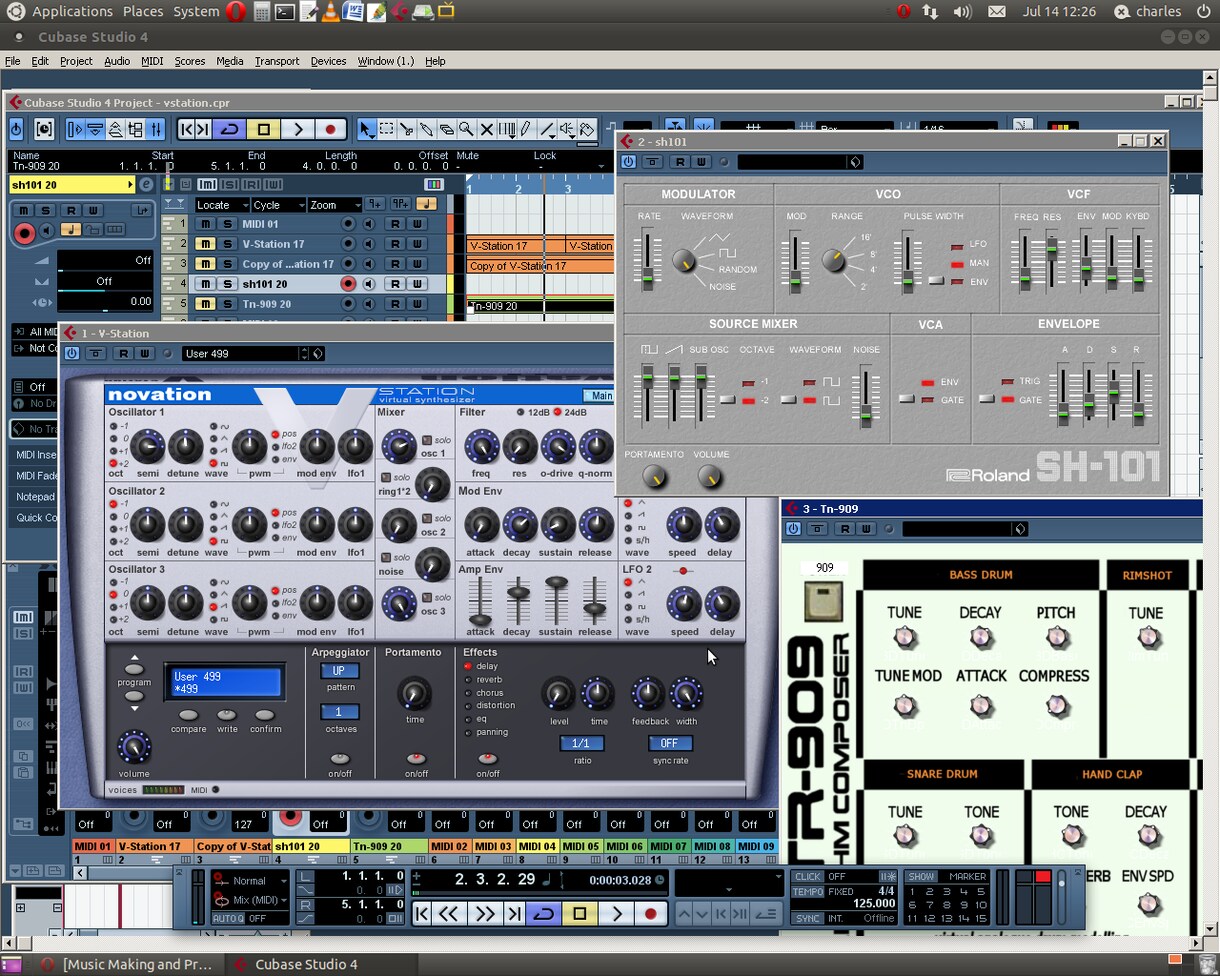Click the V-Station write button
Image resolution: width=1220 pixels, height=976 pixels.
click(x=227, y=715)
